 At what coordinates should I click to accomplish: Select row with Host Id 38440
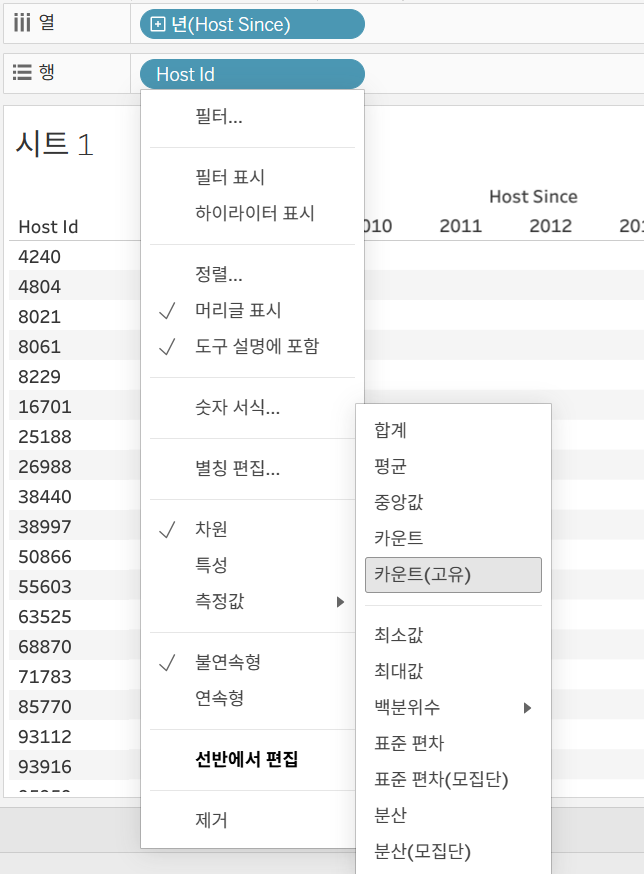click(x=45, y=497)
